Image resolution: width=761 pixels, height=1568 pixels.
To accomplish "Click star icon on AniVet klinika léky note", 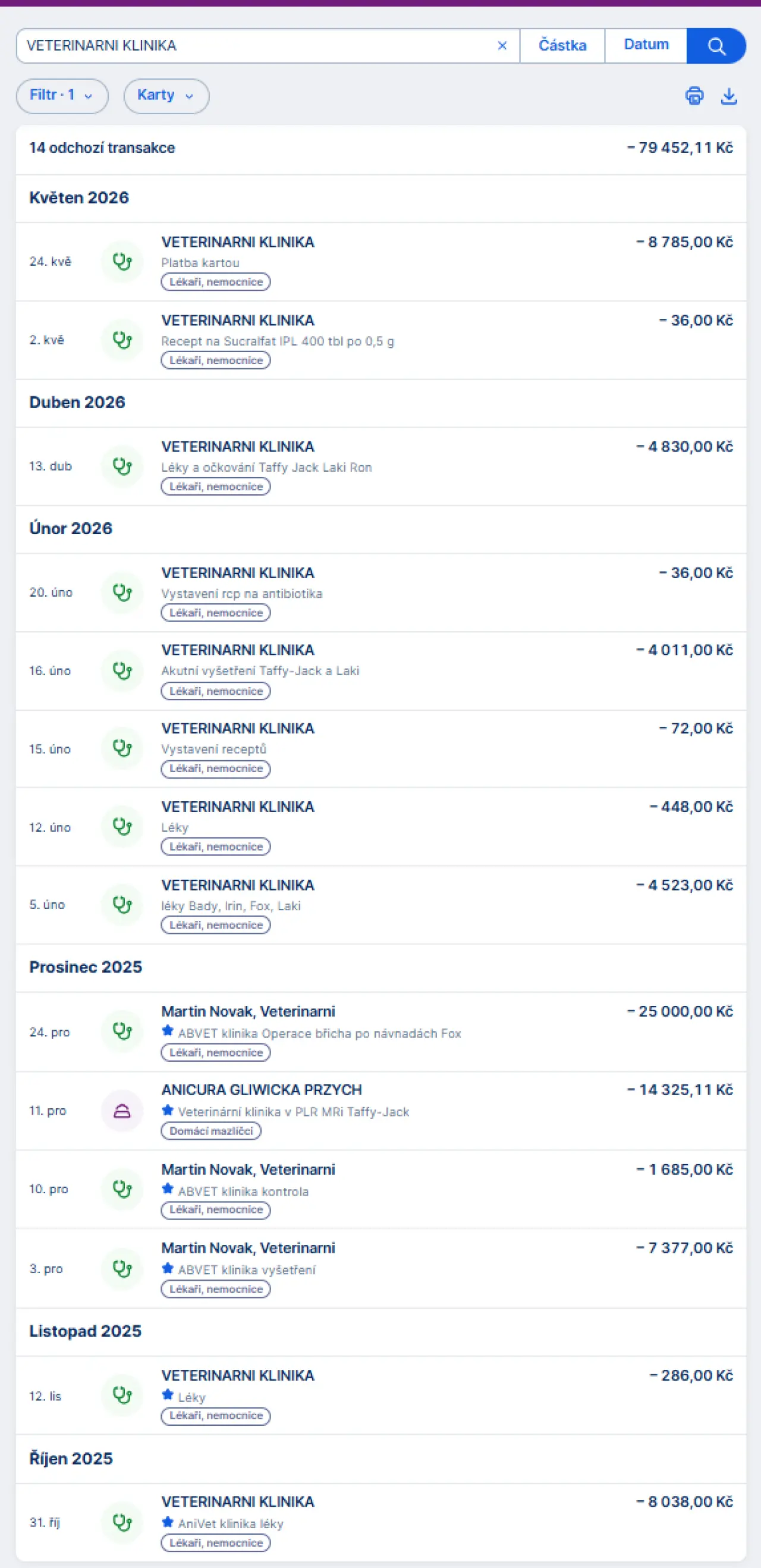I will pyautogui.click(x=168, y=1522).
